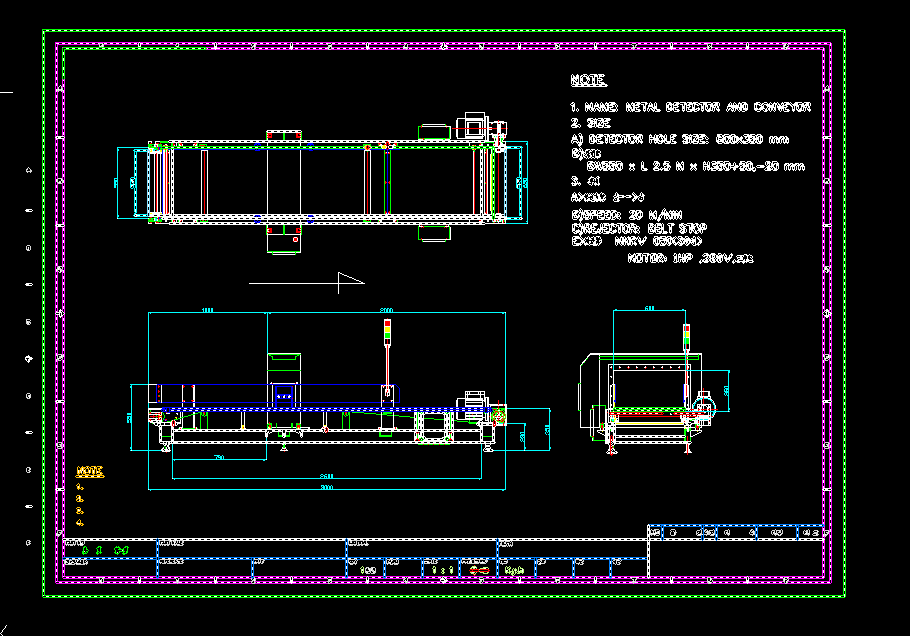Click the 1:1 scale value in the title block

tap(442, 569)
